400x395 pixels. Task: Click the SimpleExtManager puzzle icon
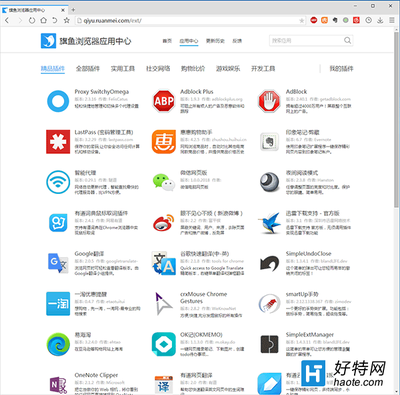point(269,344)
